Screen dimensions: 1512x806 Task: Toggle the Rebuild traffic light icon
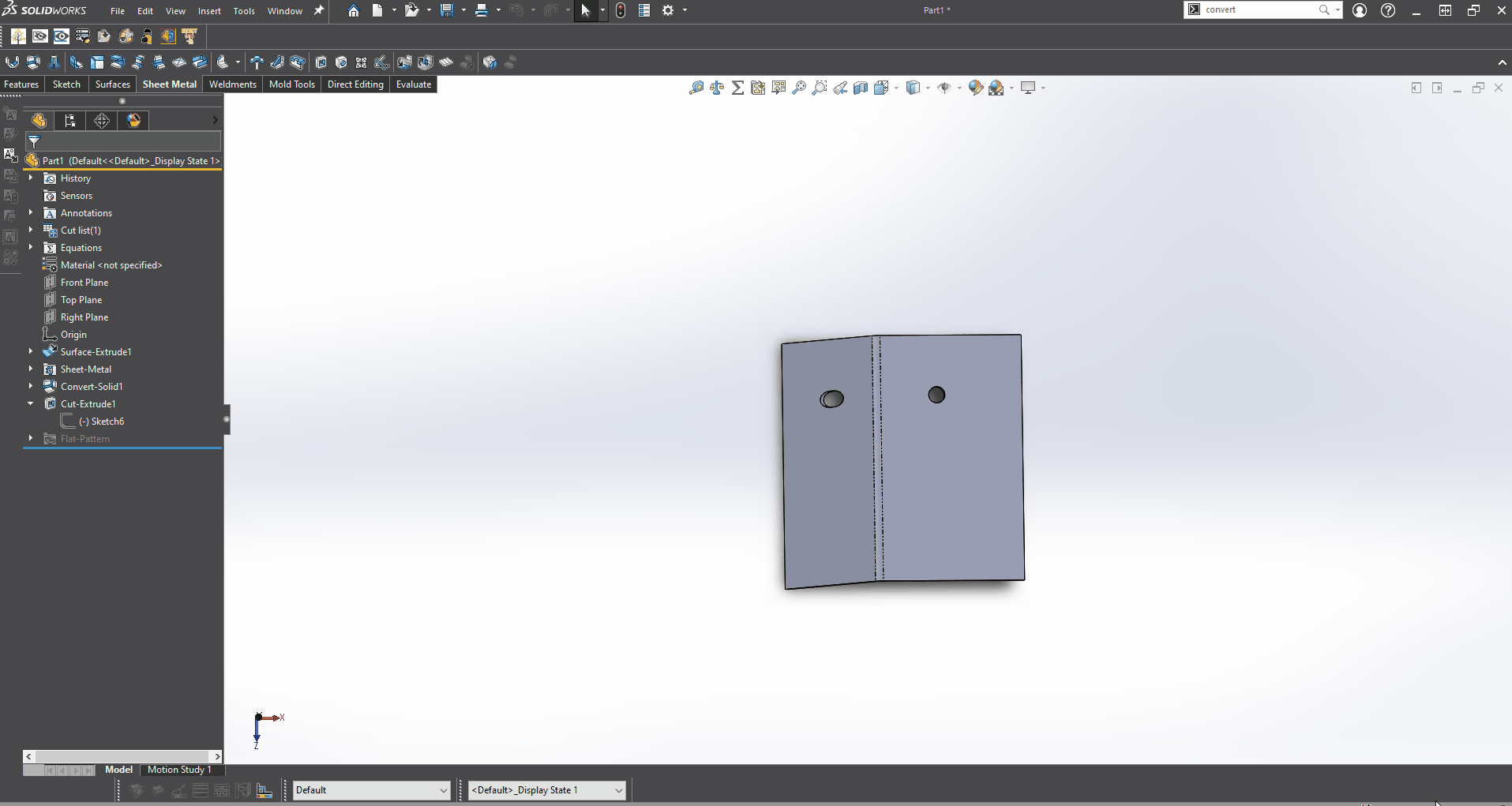pyautogui.click(x=621, y=10)
